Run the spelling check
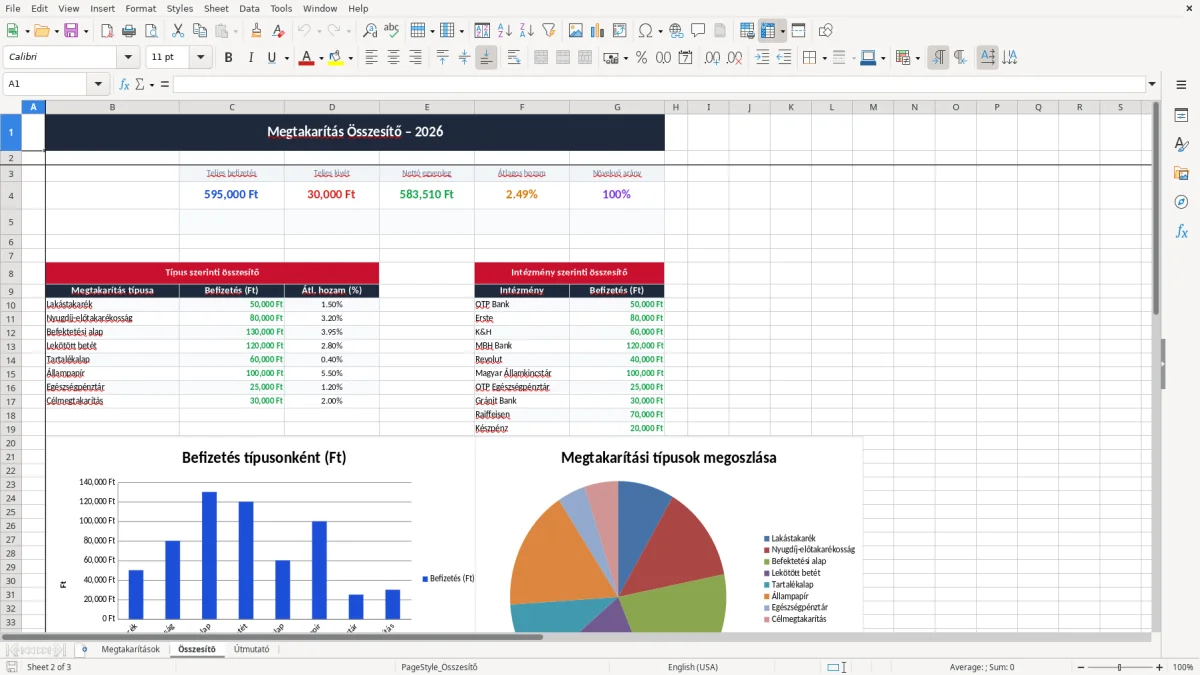The image size is (1200, 675). pyautogui.click(x=391, y=31)
